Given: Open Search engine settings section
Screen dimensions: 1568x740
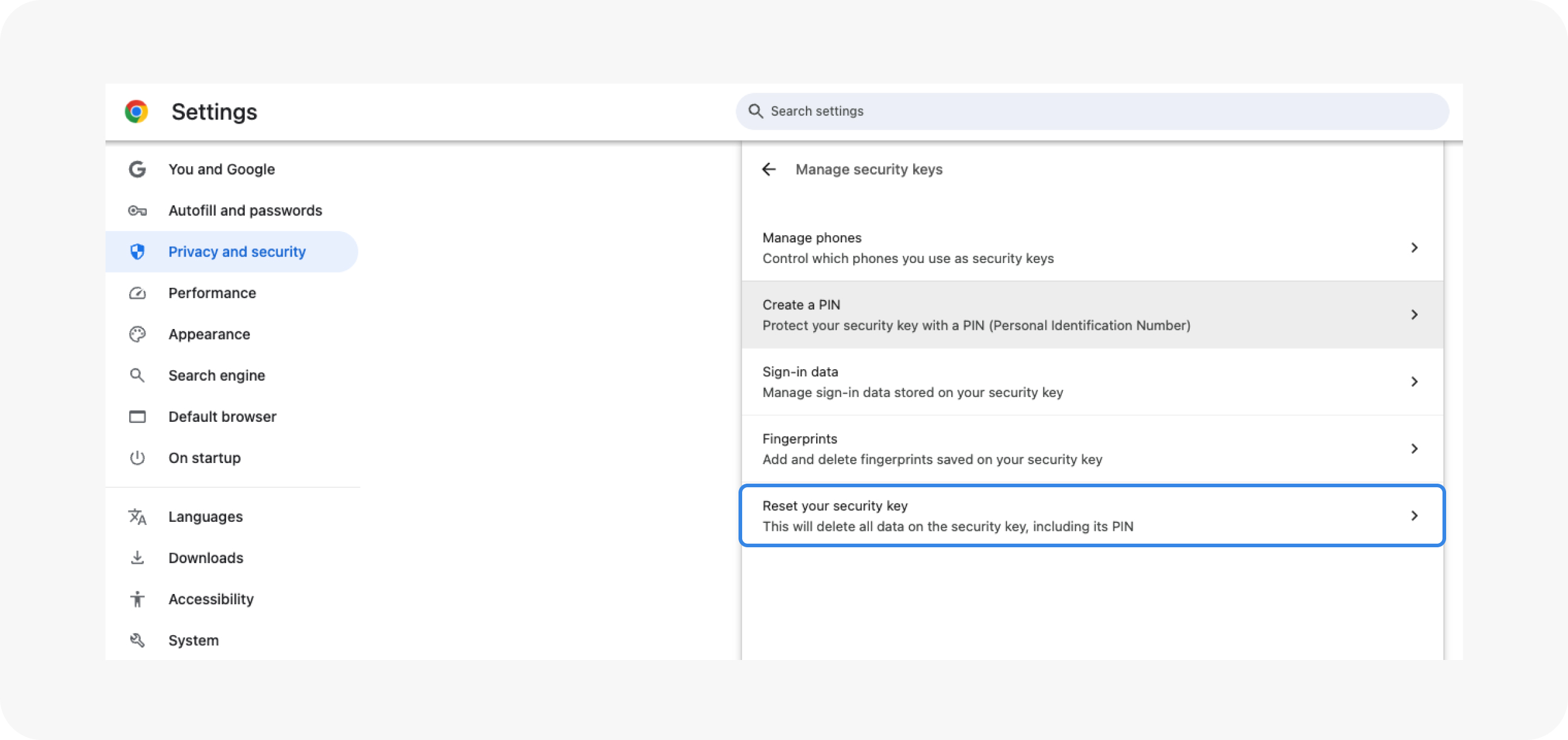Looking at the screenshot, I should point(216,376).
